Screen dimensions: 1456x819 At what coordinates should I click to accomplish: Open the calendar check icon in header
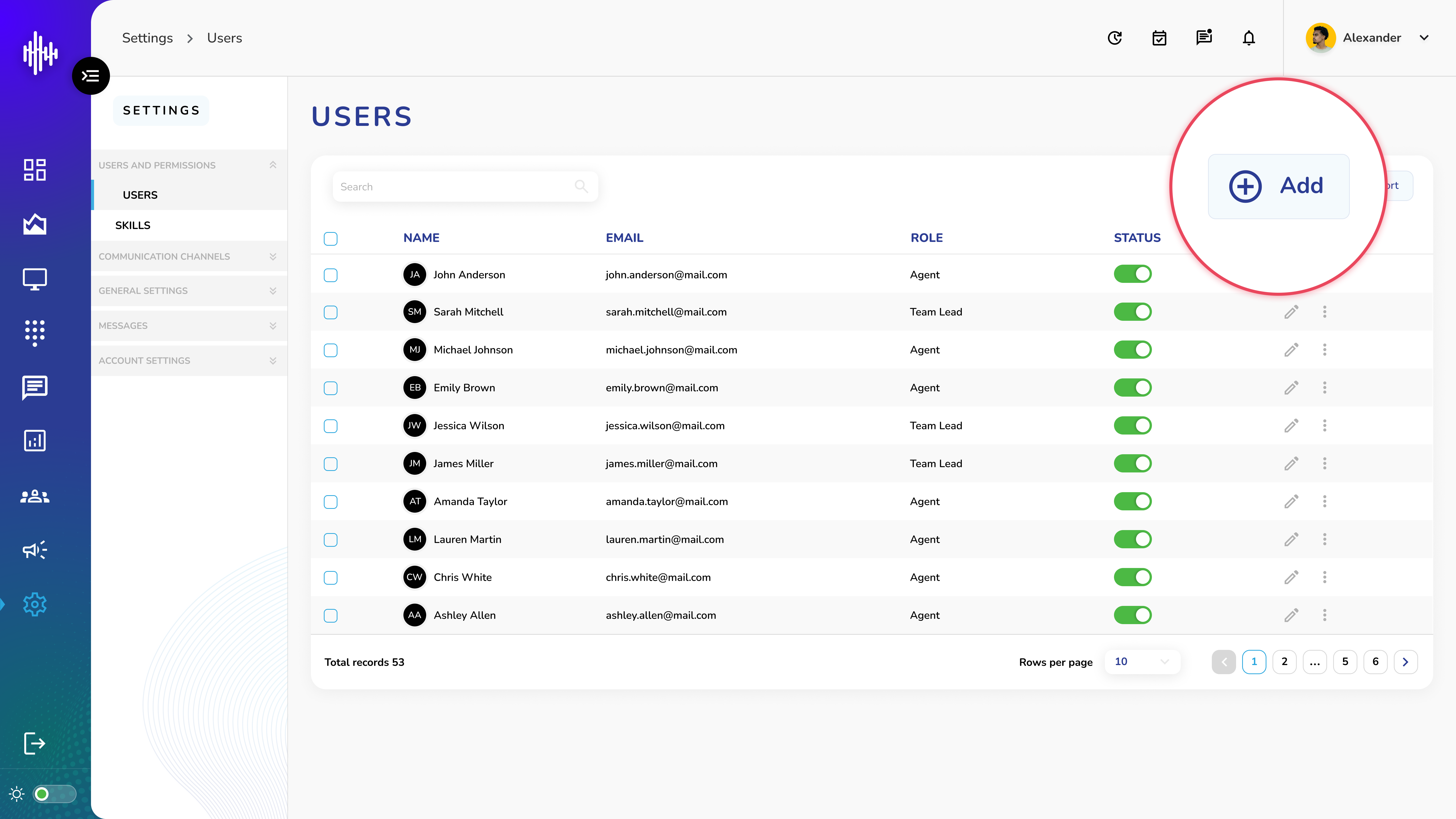[x=1159, y=38]
